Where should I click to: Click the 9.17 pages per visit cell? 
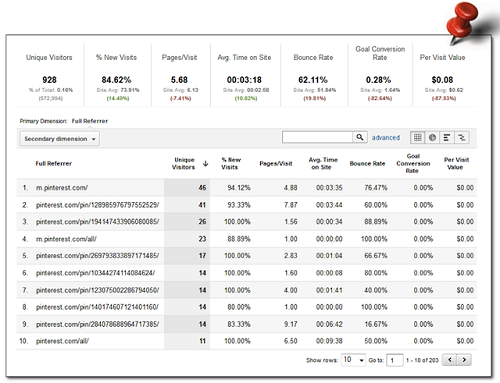tap(290, 324)
